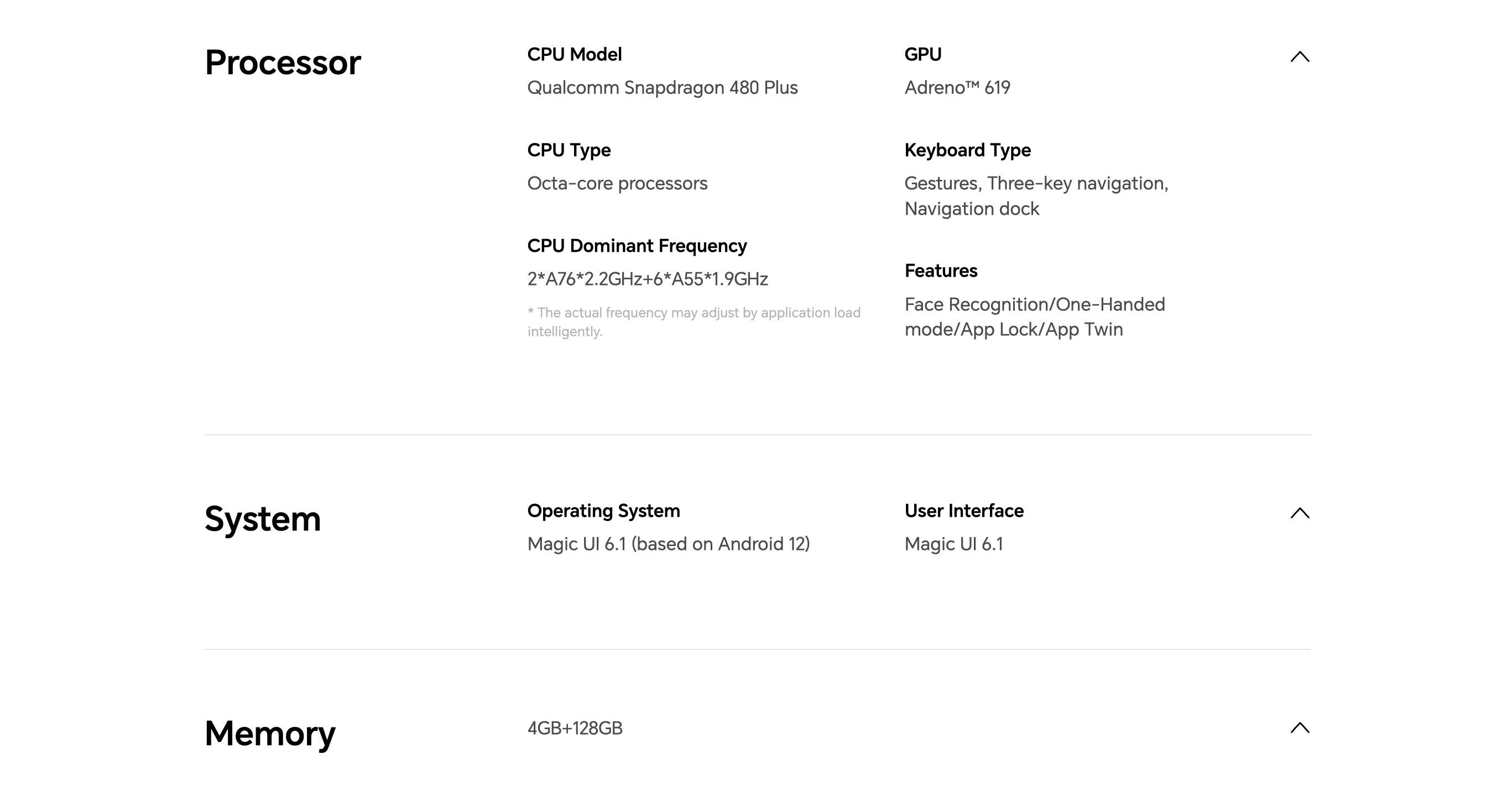
Task: Click the CPU Model label
Action: pyautogui.click(x=574, y=54)
